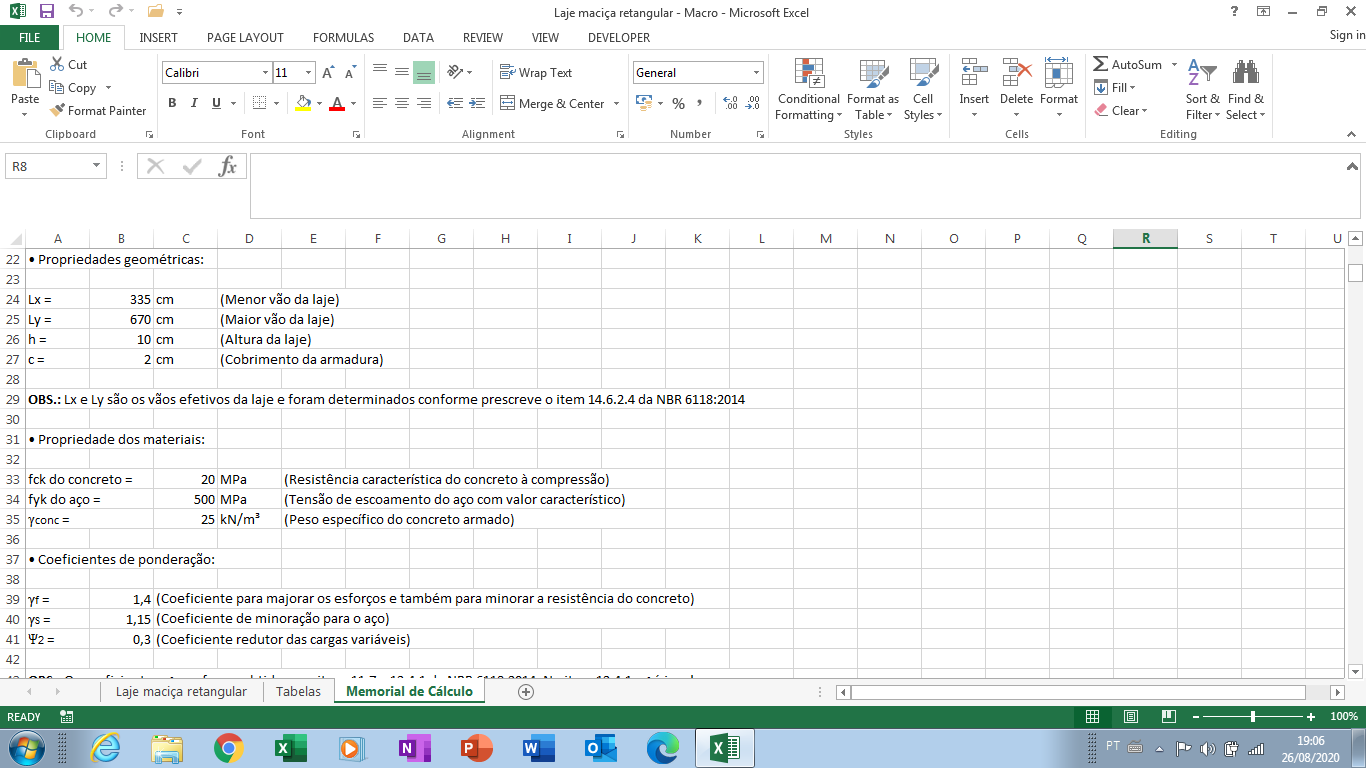Open the font size 11 dropdown
This screenshot has height=768, width=1366.
309,73
